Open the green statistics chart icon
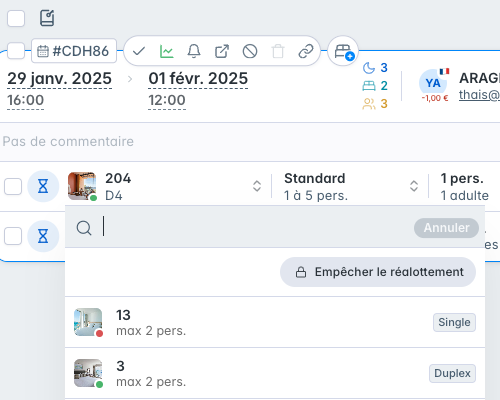 pos(166,51)
